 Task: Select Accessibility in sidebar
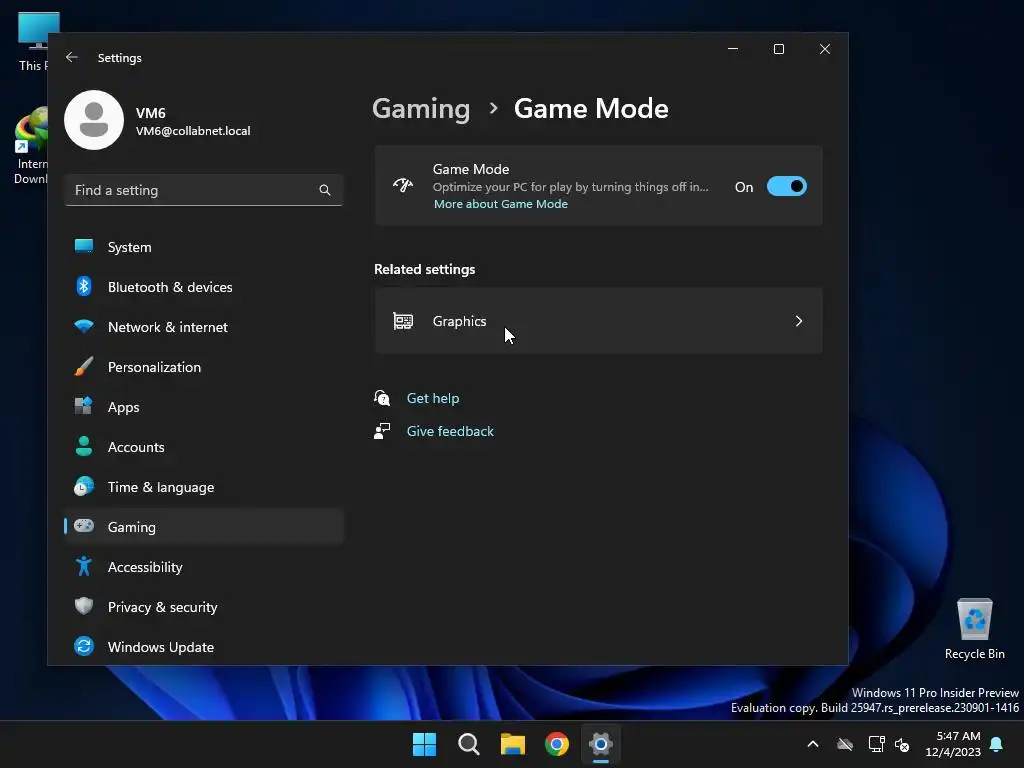coord(204,567)
